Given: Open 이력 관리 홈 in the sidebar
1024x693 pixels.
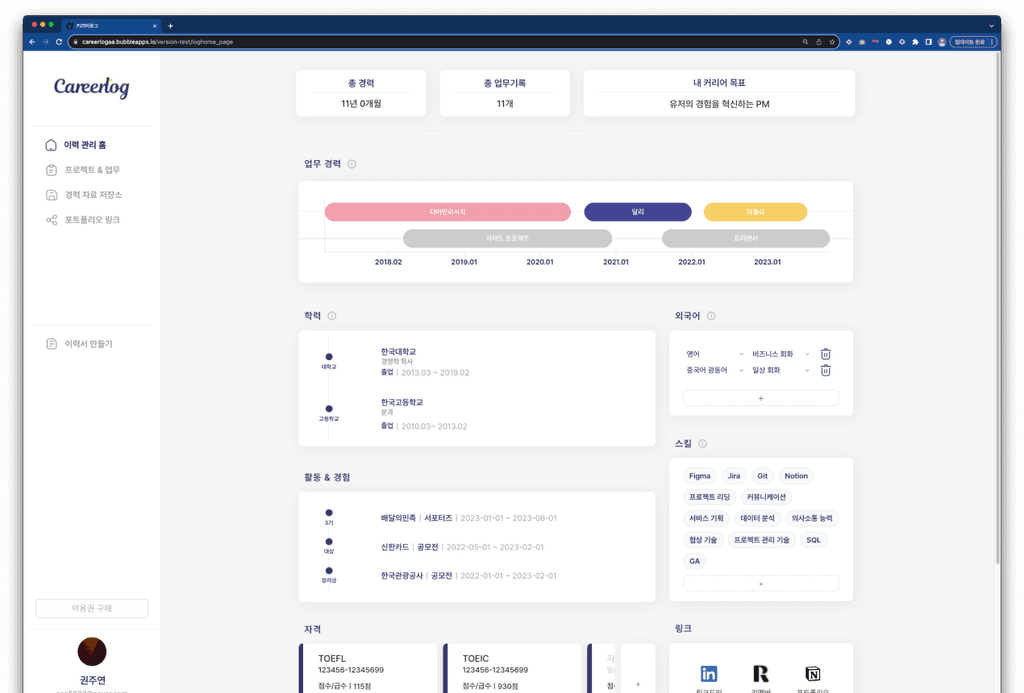Looking at the screenshot, I should coord(85,145).
